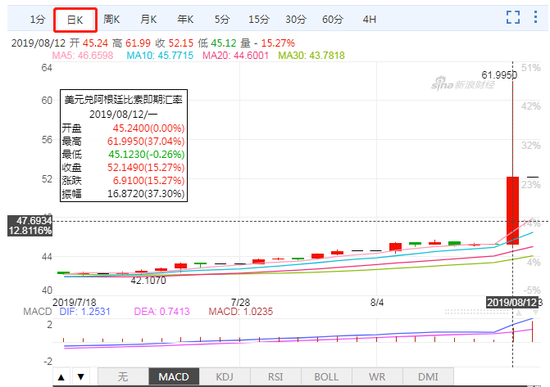The height and width of the screenshot is (387, 550).
Task: Click the MA5: 46.6598 legend
Action: coord(82,55)
